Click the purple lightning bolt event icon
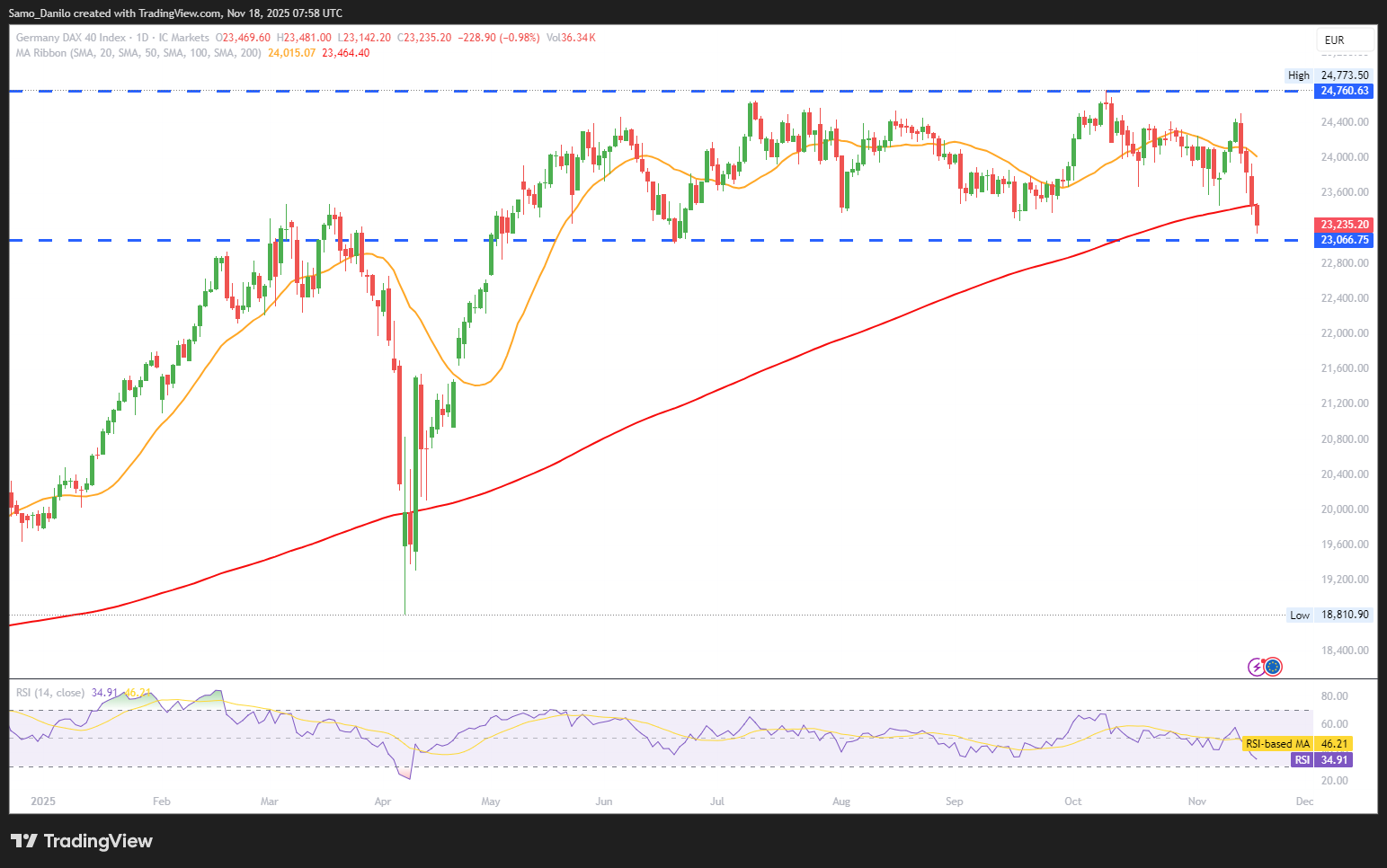1387x868 pixels. pos(1257,667)
